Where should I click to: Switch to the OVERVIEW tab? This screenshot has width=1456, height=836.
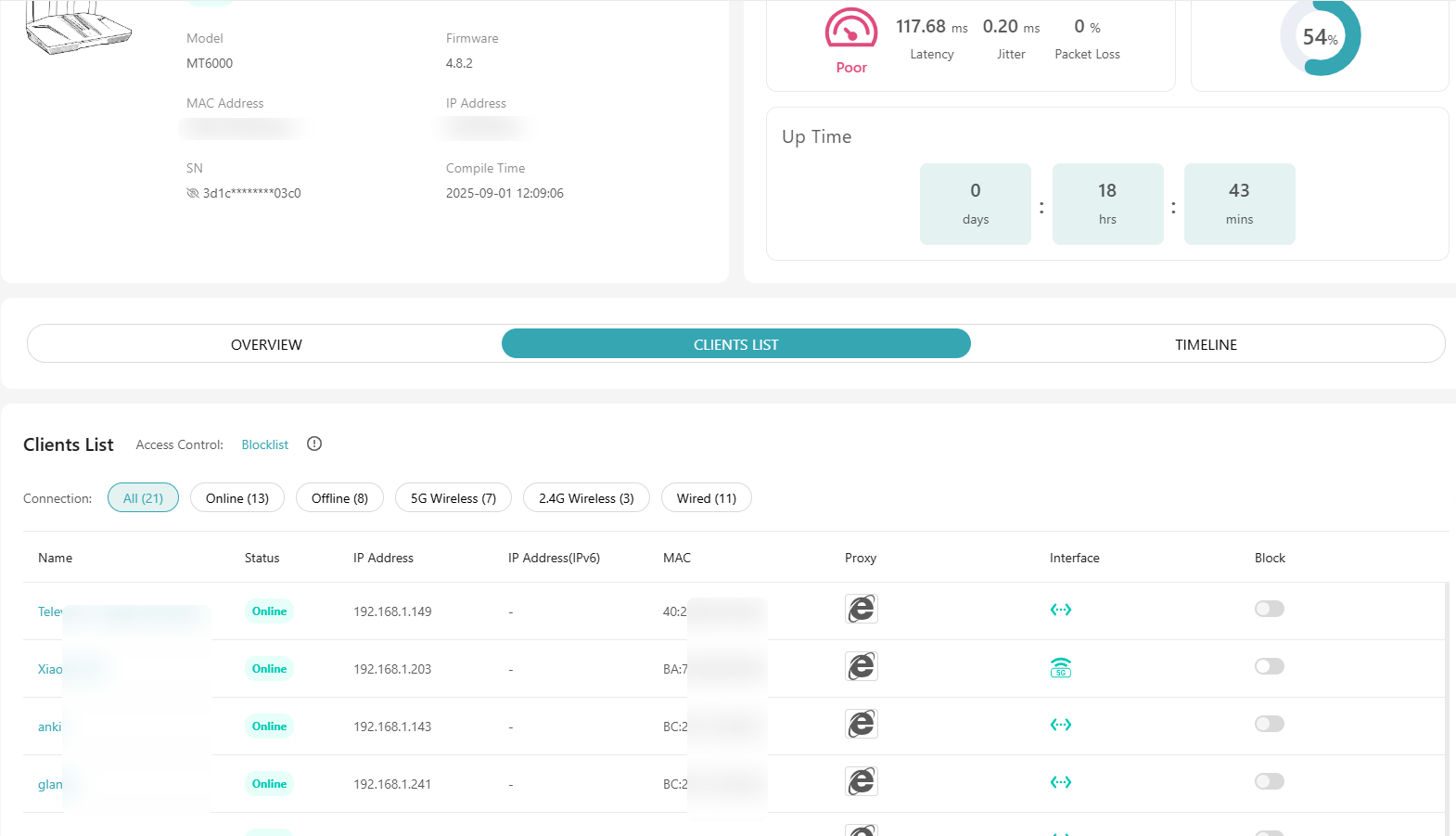click(x=266, y=344)
